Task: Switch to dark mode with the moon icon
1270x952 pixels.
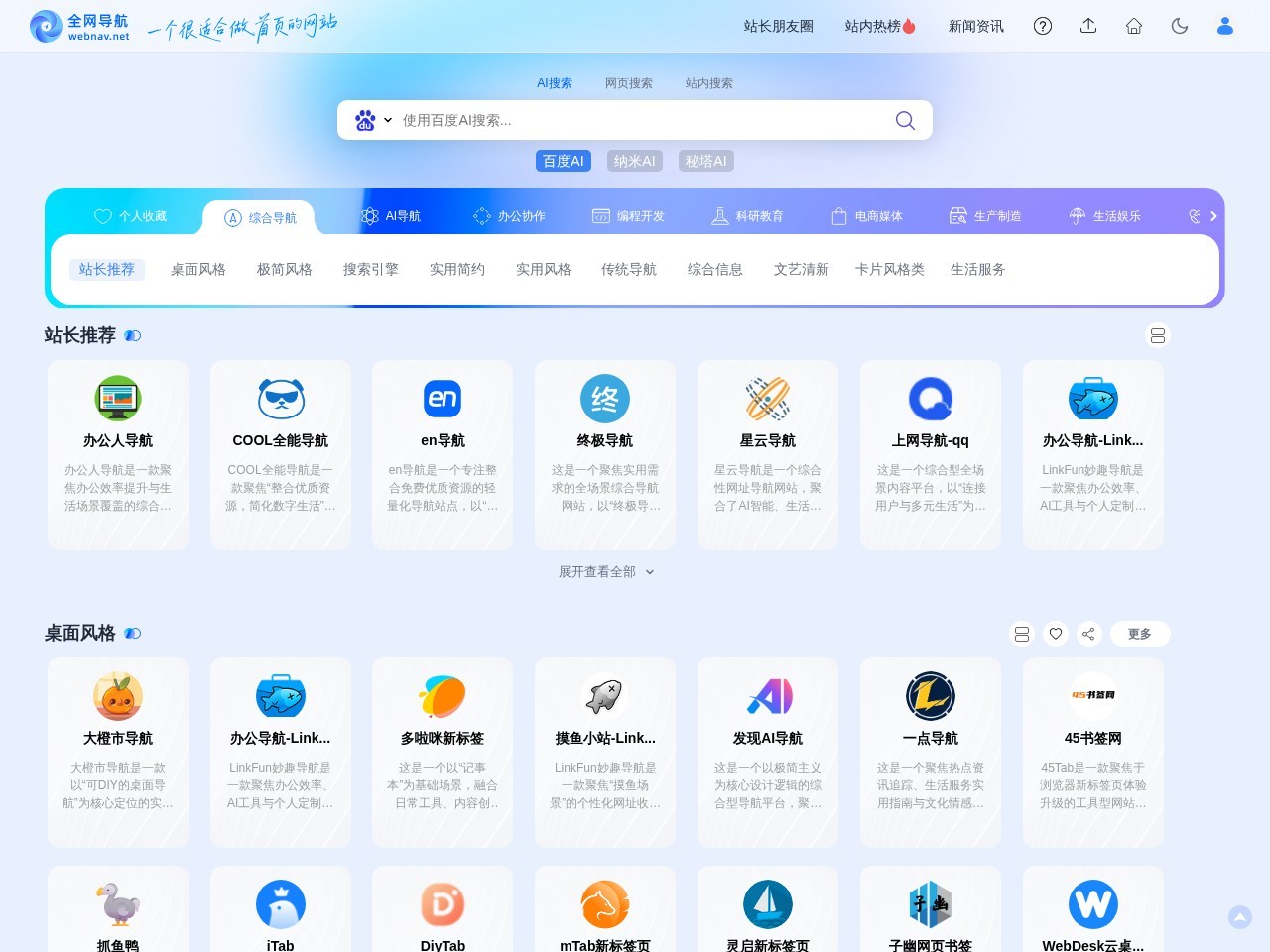Action: (1180, 26)
